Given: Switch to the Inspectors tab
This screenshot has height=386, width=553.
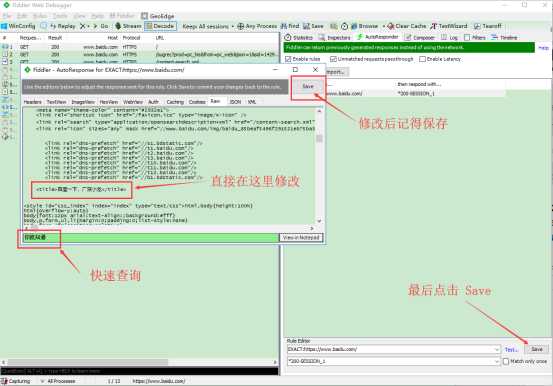Looking at the screenshot, I should point(335,37).
